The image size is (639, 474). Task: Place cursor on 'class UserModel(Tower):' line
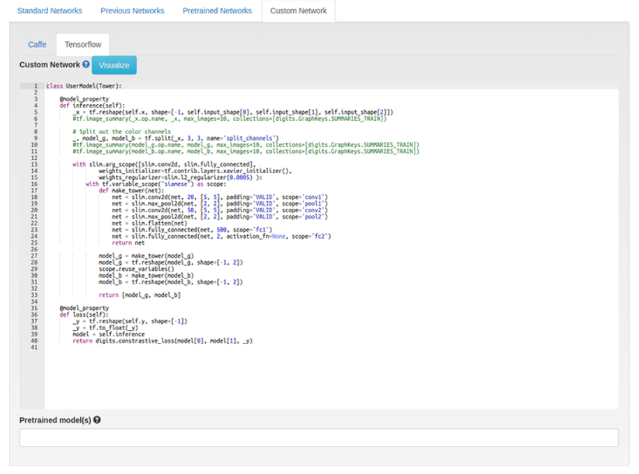[x=84, y=86]
